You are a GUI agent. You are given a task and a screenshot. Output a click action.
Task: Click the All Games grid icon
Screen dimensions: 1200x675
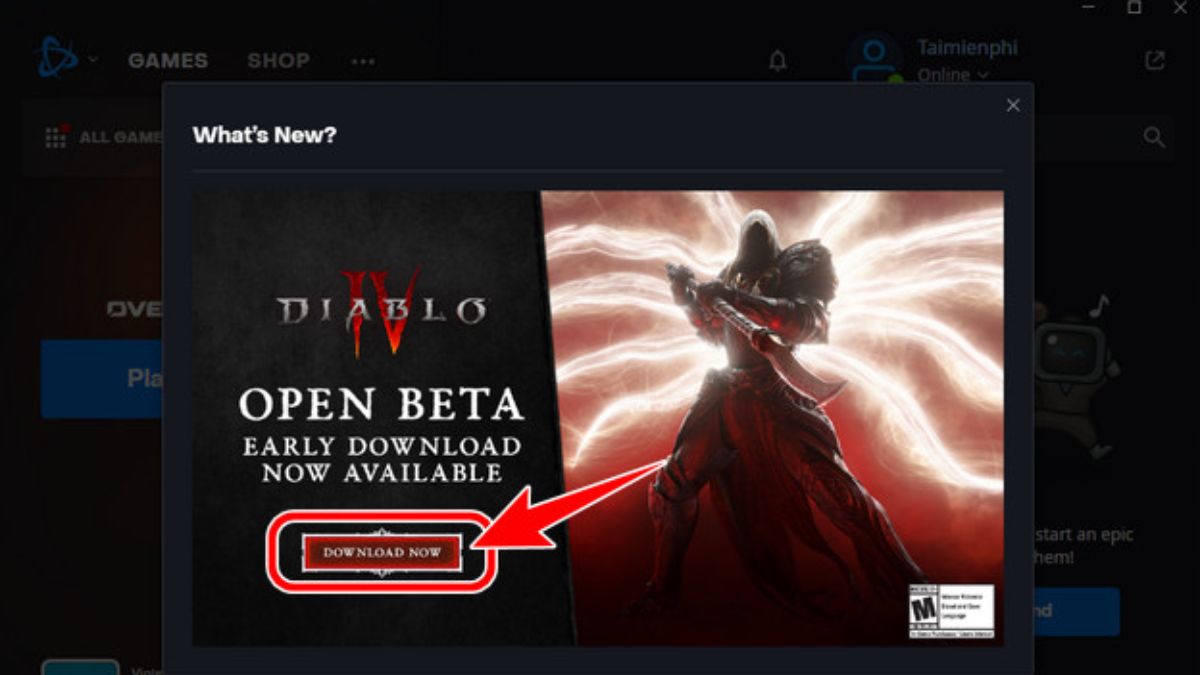tap(56, 137)
